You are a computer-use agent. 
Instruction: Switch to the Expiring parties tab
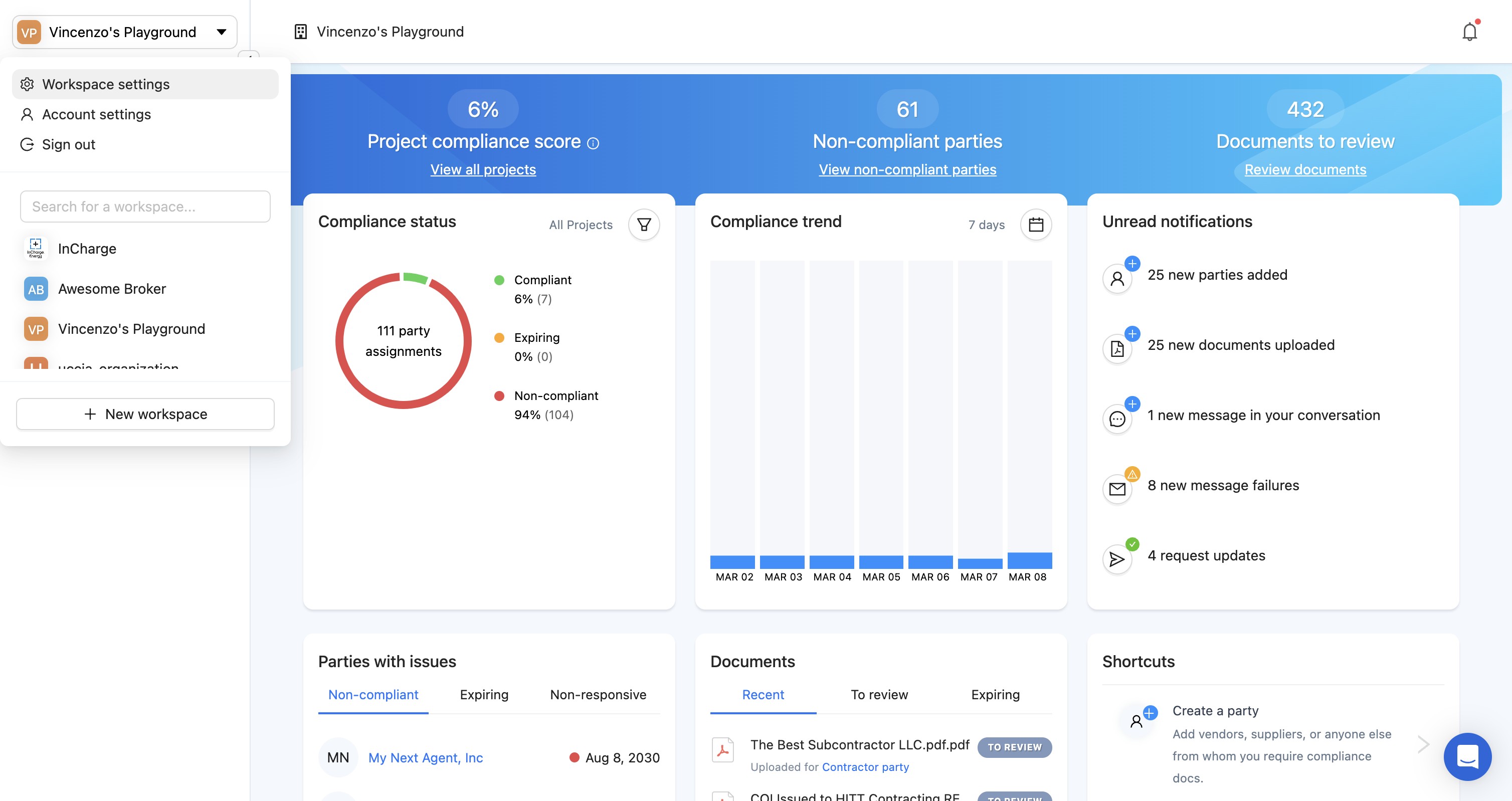coord(484,695)
